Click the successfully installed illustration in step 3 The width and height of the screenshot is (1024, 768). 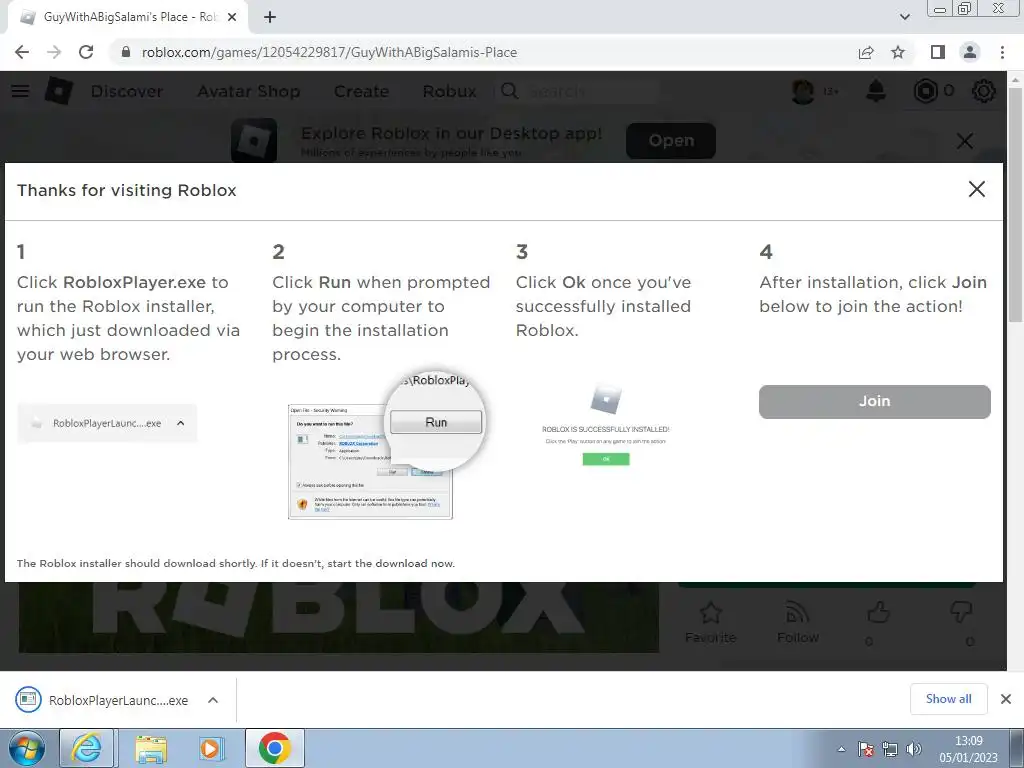coord(605,424)
